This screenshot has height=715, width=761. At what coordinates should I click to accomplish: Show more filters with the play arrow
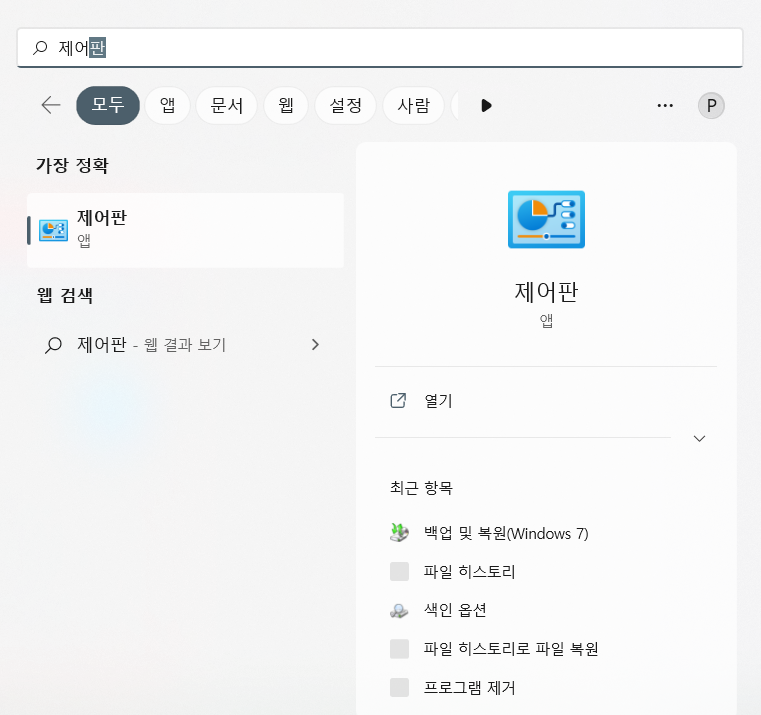tap(486, 105)
